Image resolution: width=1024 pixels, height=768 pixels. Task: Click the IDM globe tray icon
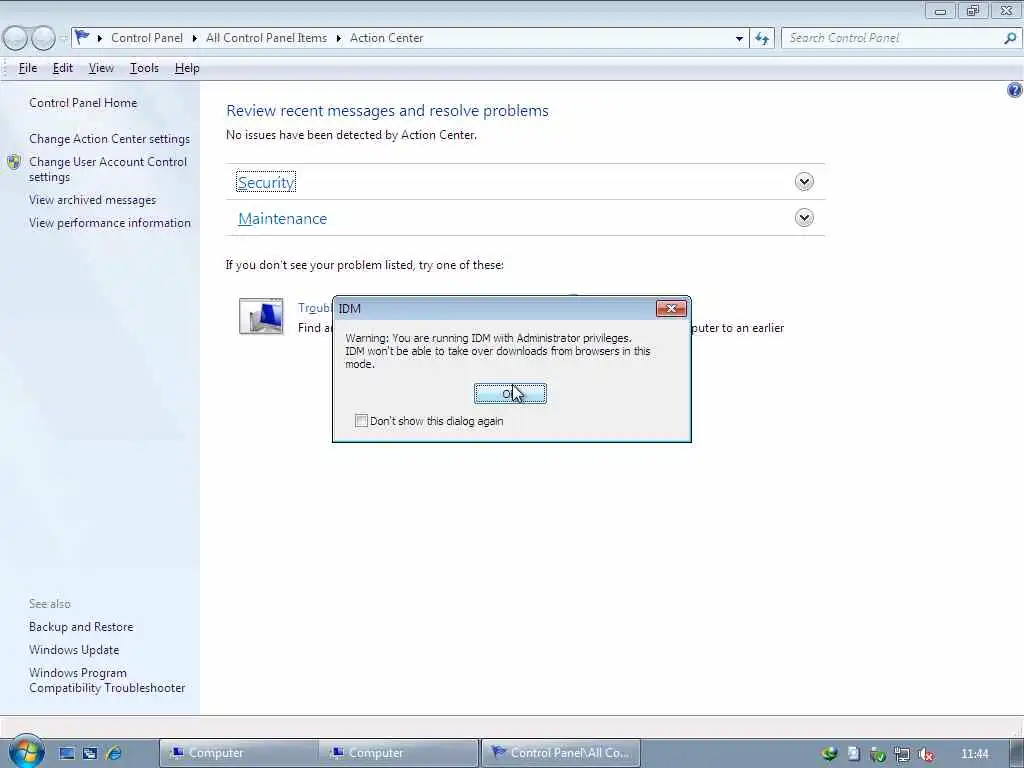pyautogui.click(x=829, y=754)
